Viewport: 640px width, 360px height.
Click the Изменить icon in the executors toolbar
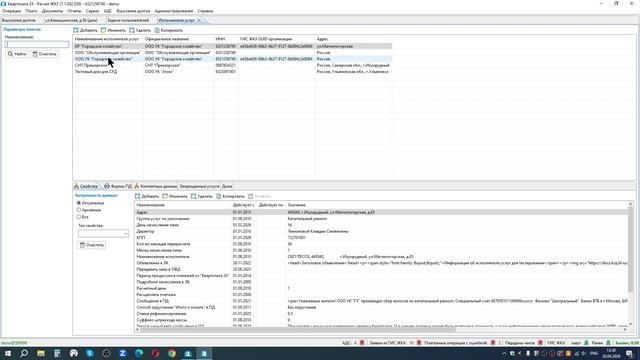[104, 30]
